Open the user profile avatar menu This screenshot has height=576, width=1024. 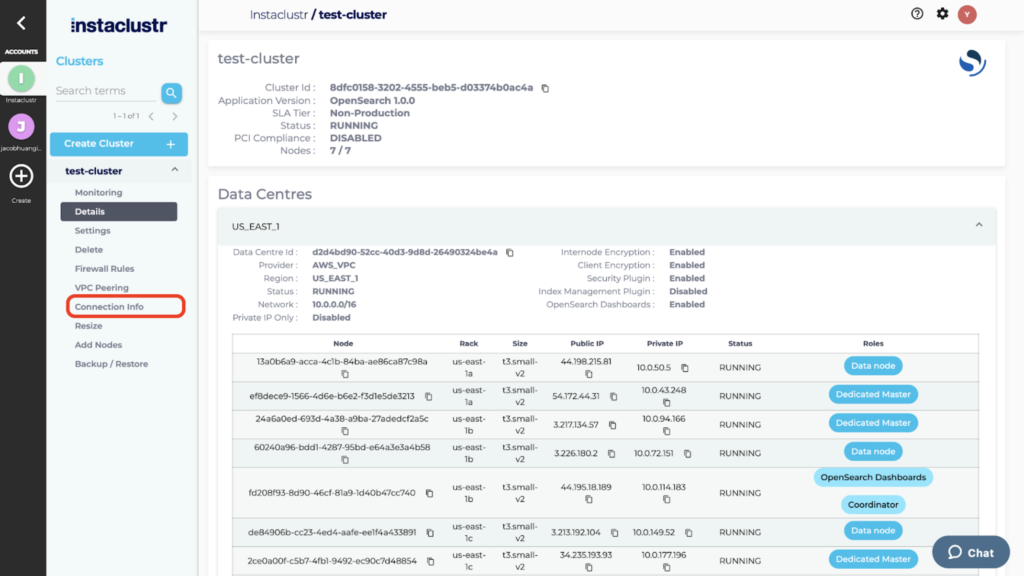click(967, 14)
